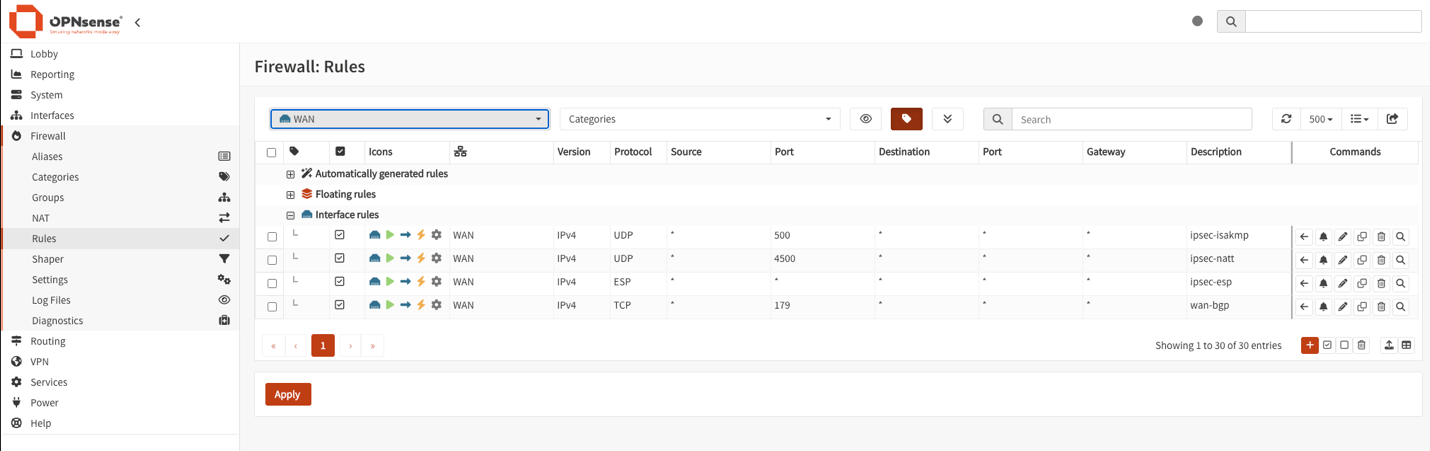Focus the rules Search input field
The image size is (1430, 451).
pos(1132,119)
